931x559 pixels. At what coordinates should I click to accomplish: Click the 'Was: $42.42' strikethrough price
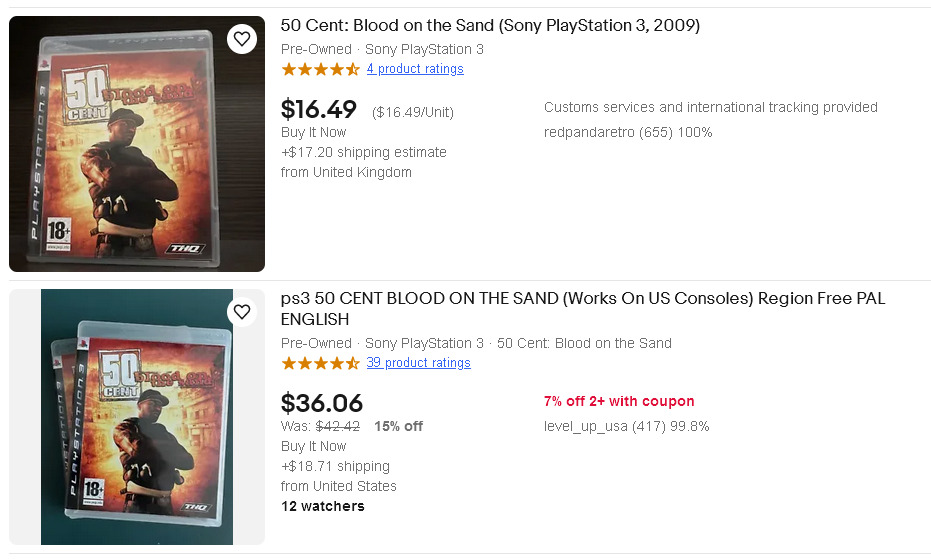click(x=320, y=426)
